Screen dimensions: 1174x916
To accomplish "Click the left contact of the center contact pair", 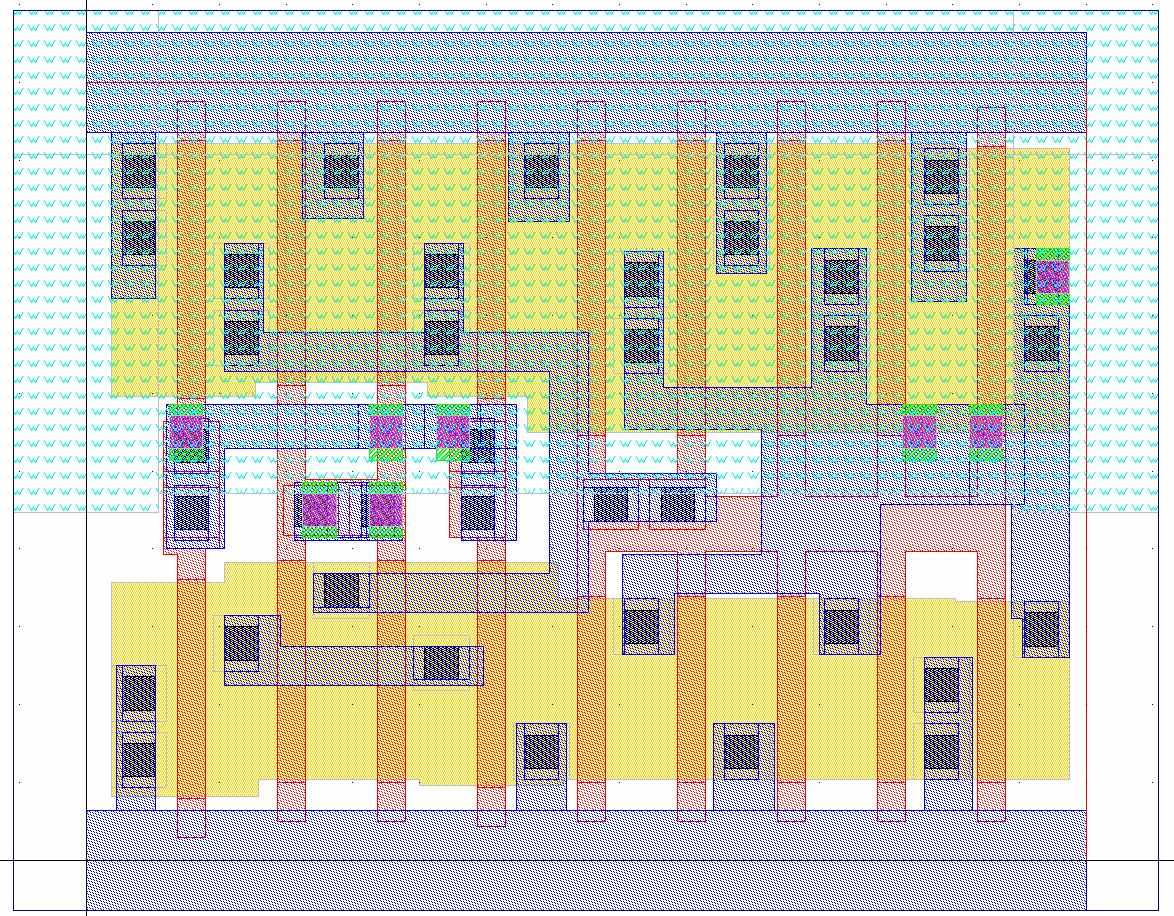I will (610, 504).
